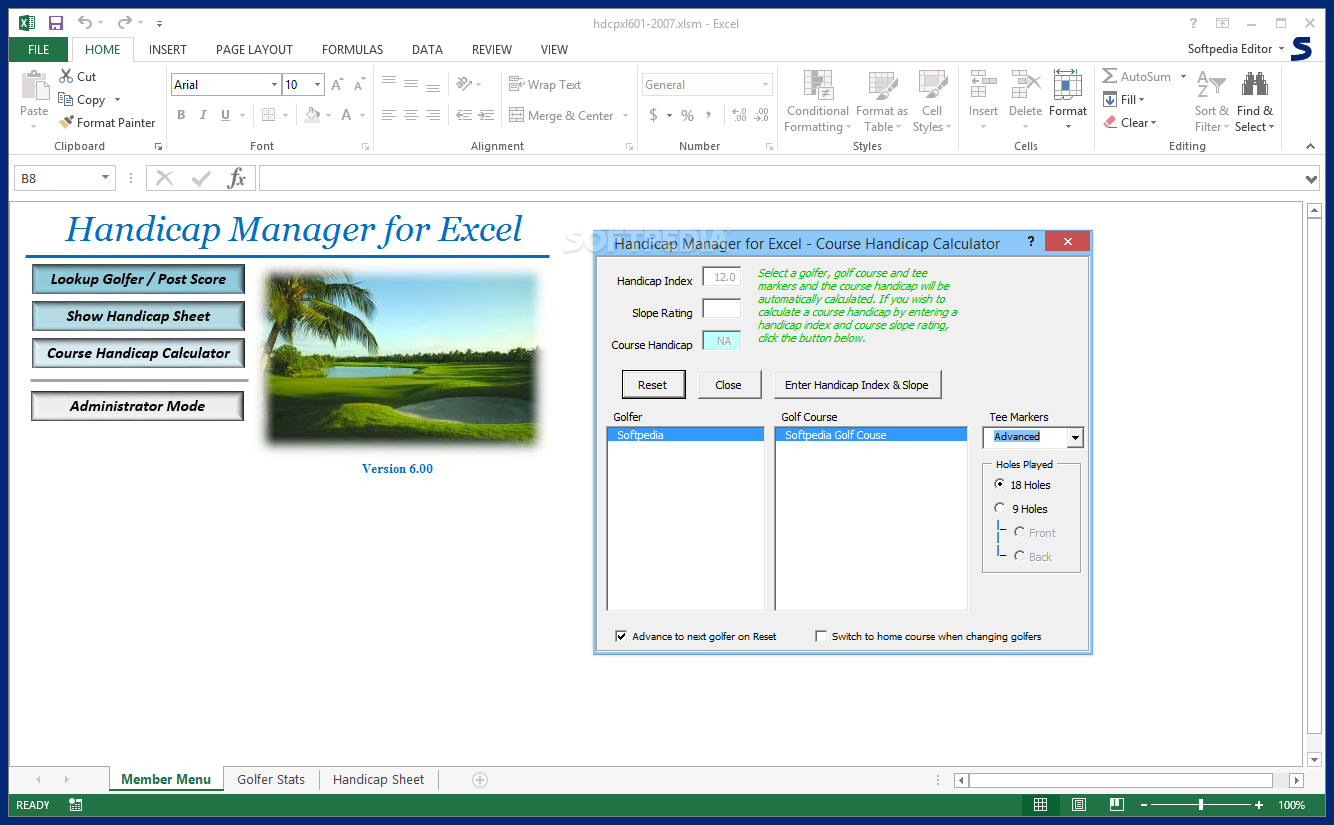Open the Handicap Sheet sheet tab
Screen dimensions: 1334x825
tap(378, 780)
